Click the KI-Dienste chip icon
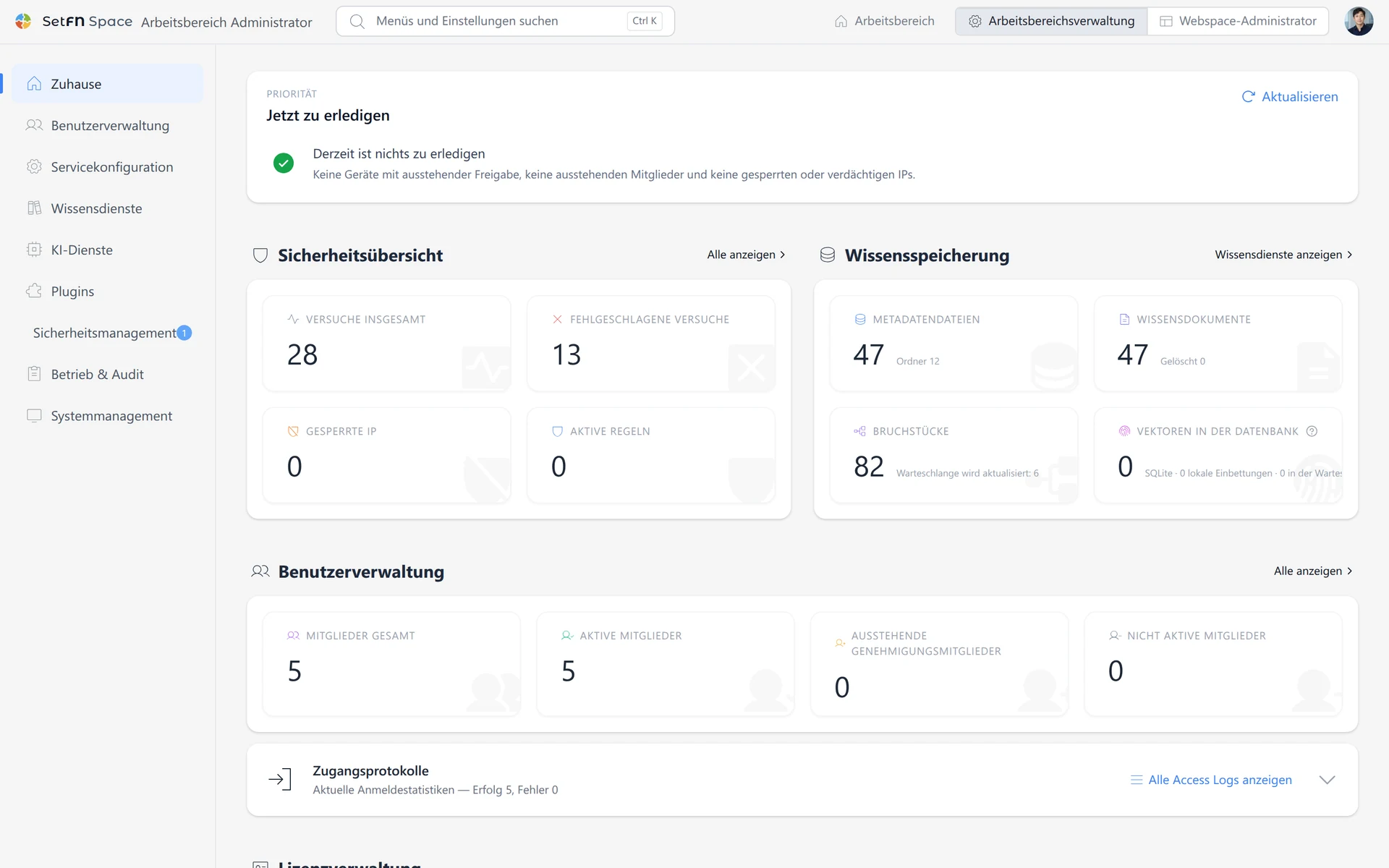 [34, 250]
